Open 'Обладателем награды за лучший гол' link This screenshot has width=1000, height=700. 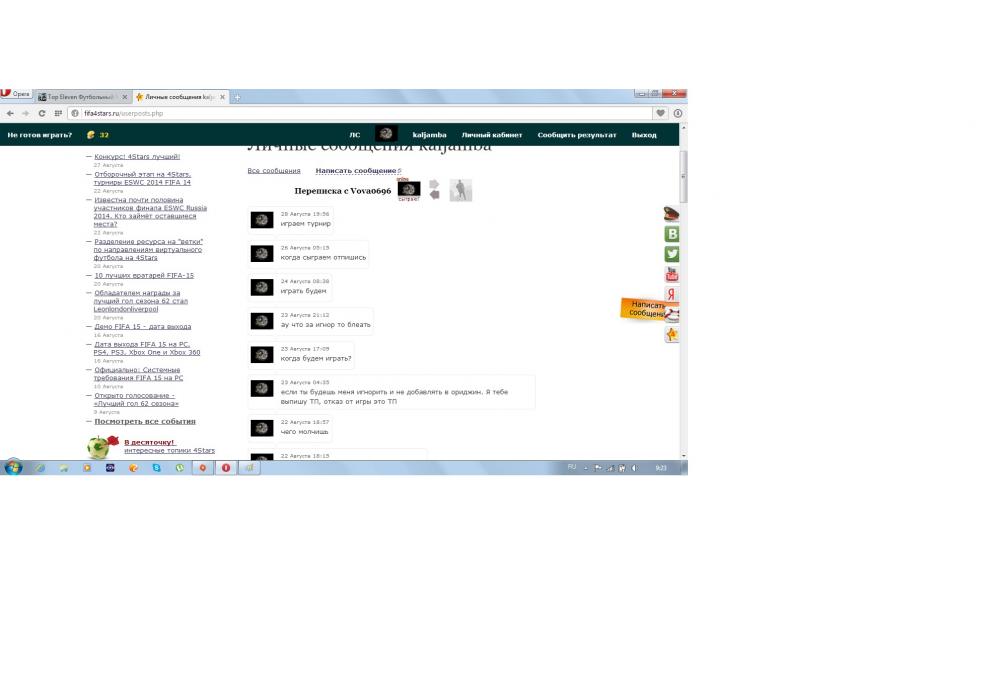[140, 301]
